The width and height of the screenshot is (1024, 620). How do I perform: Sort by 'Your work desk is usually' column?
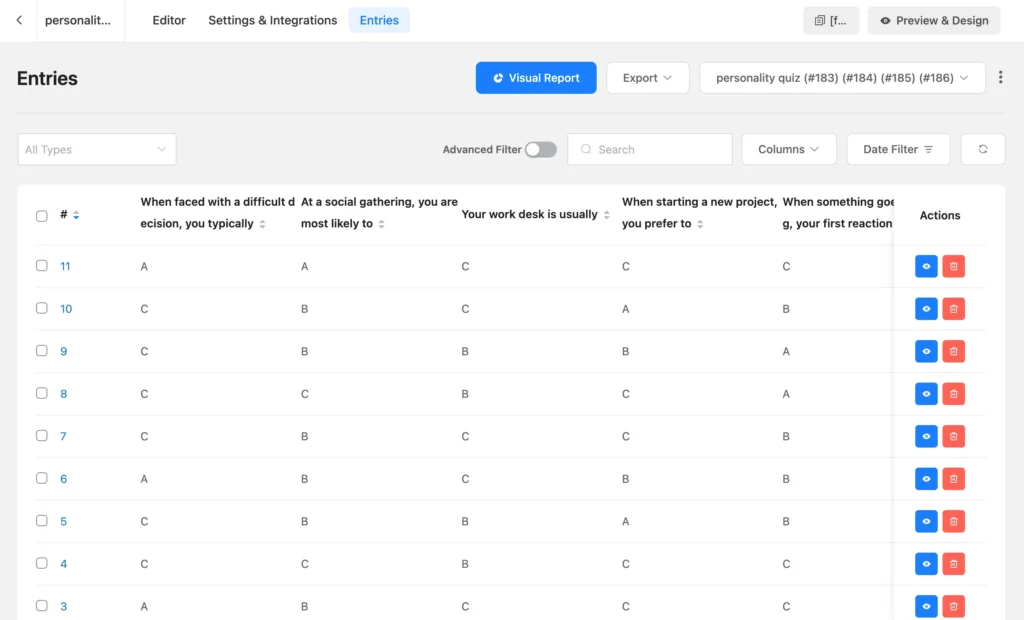coord(607,215)
